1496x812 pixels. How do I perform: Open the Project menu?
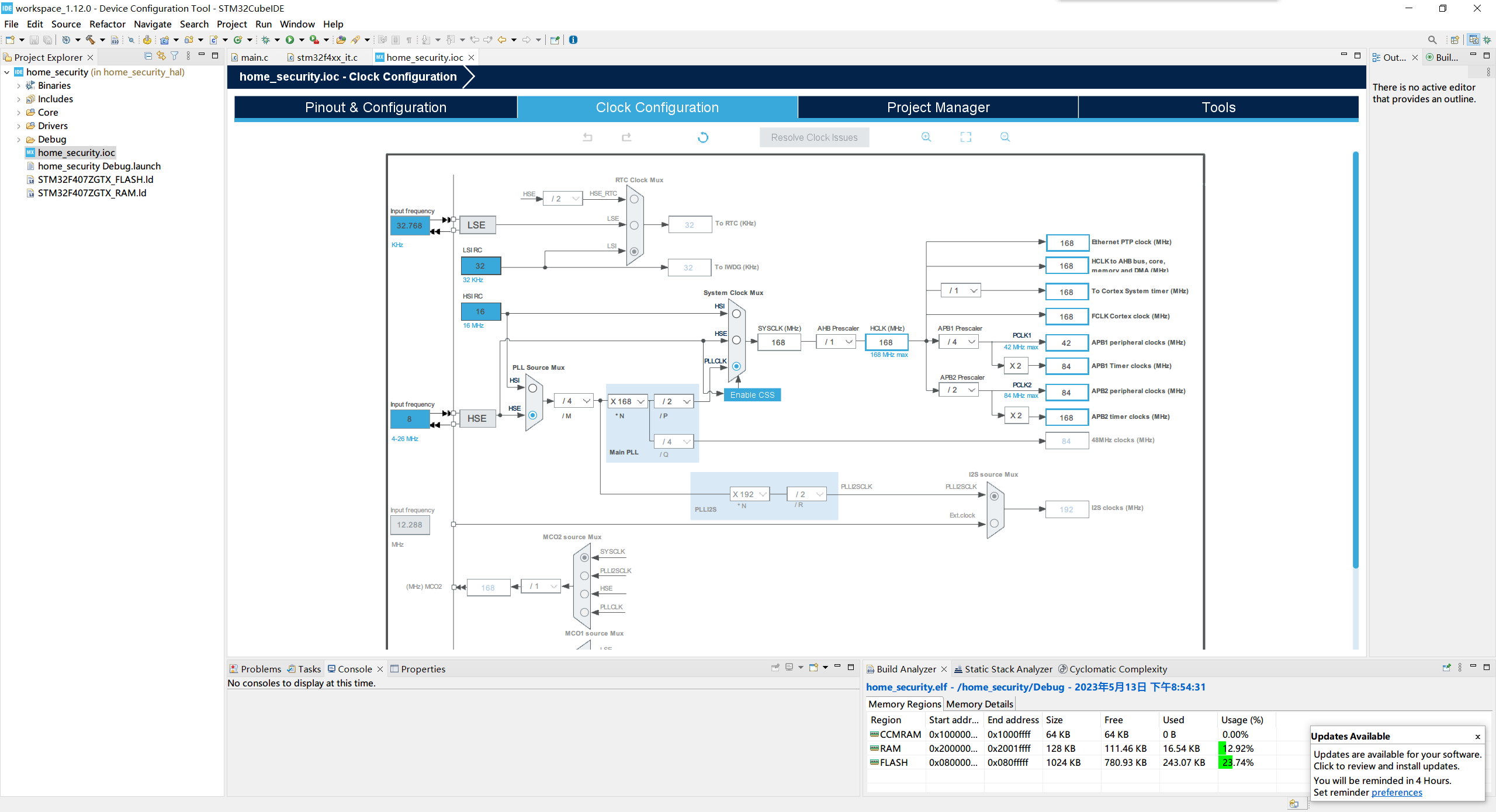[231, 24]
